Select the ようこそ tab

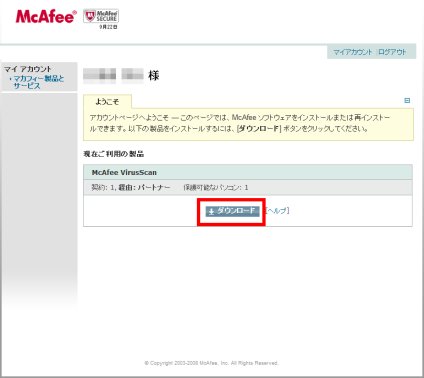107,102
